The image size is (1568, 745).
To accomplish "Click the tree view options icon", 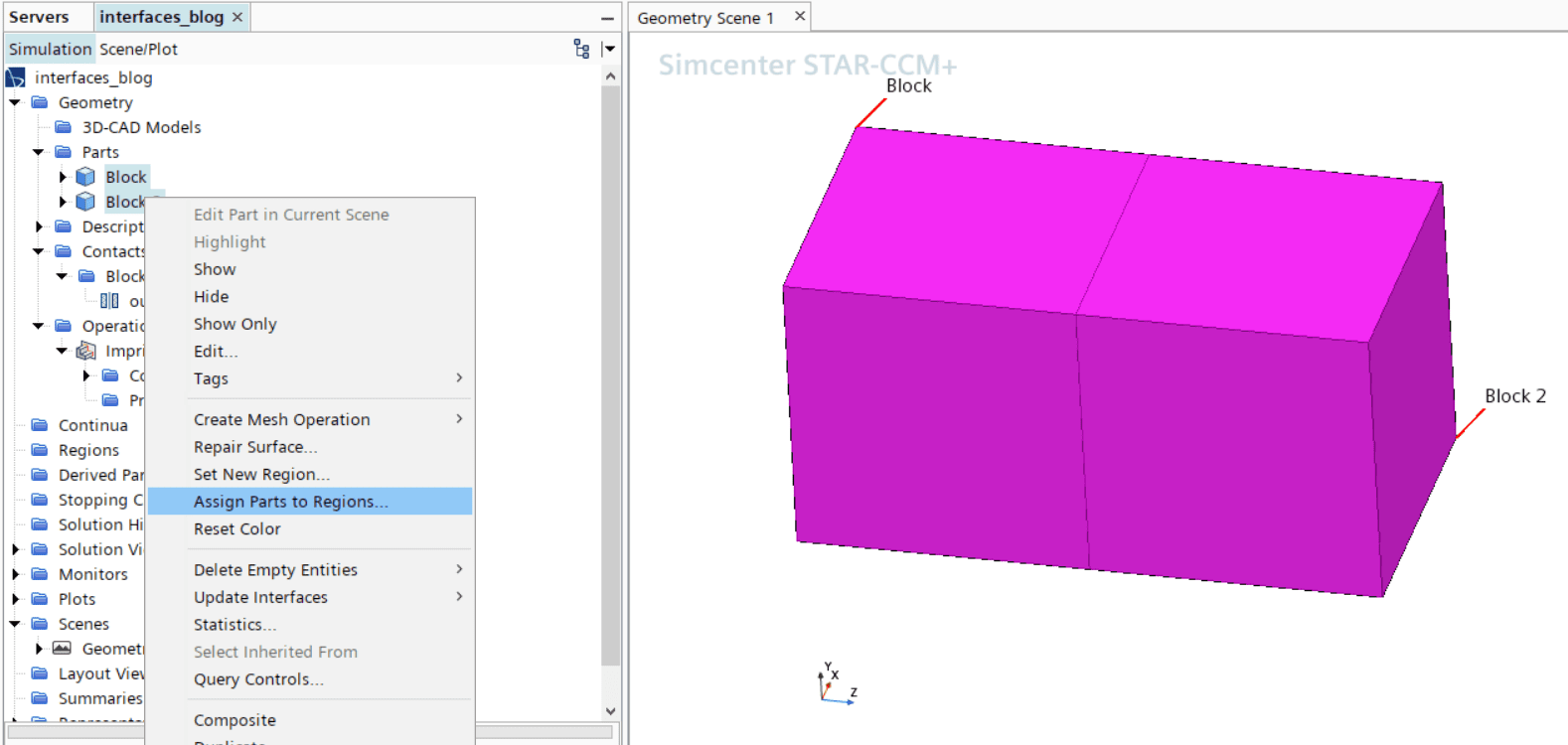I will tap(581, 49).
